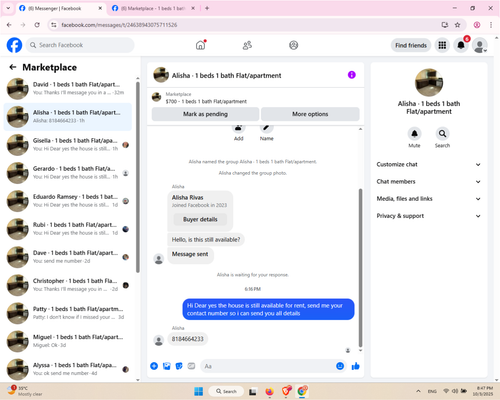Open Alisha group photo thumbnail in right panel
This screenshot has width=500, height=400.
pyautogui.click(x=429, y=82)
